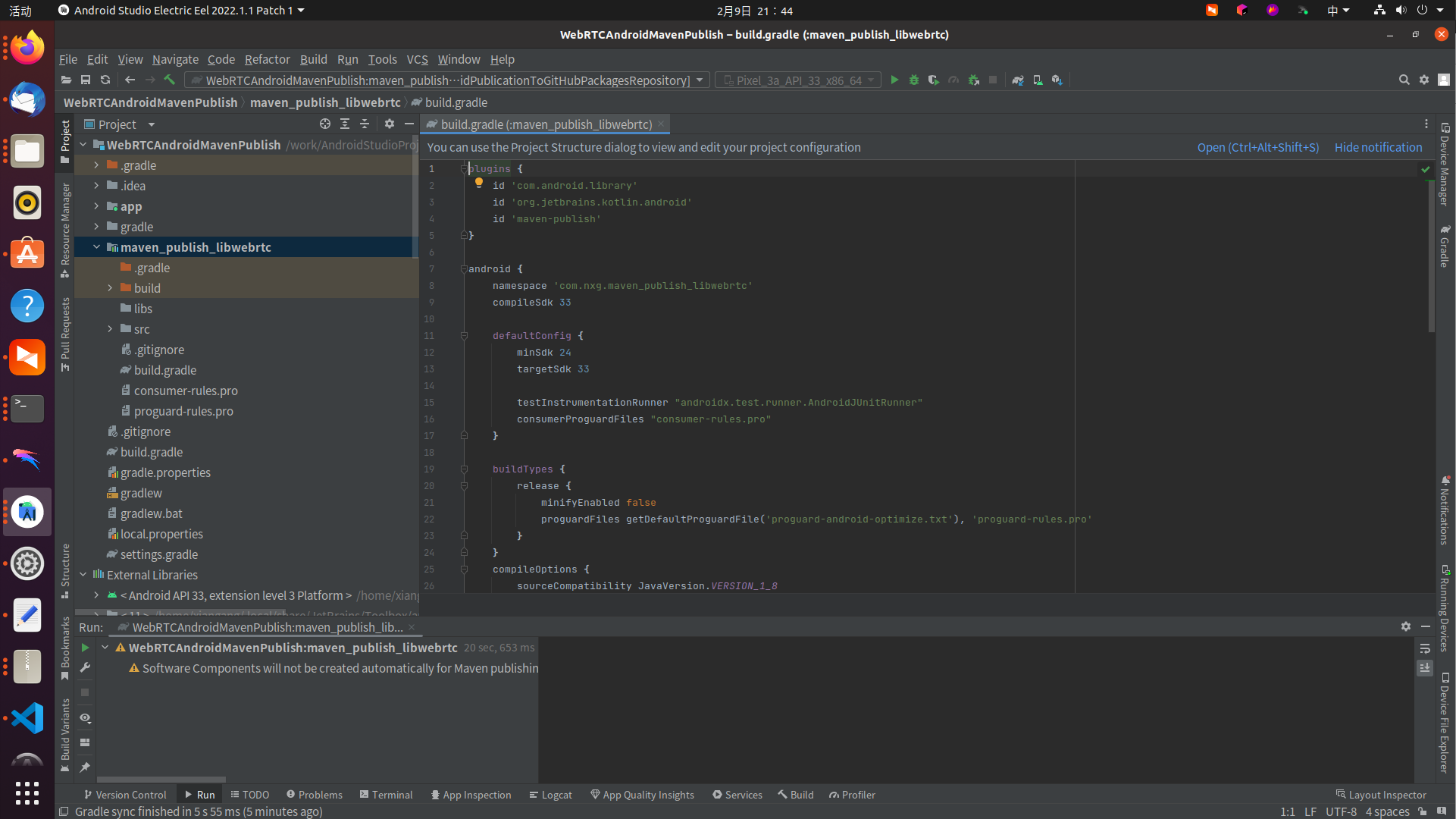This screenshot has width=1456, height=819.
Task: Open Pixel_3a_API_33 device dropdown
Action: [x=798, y=80]
